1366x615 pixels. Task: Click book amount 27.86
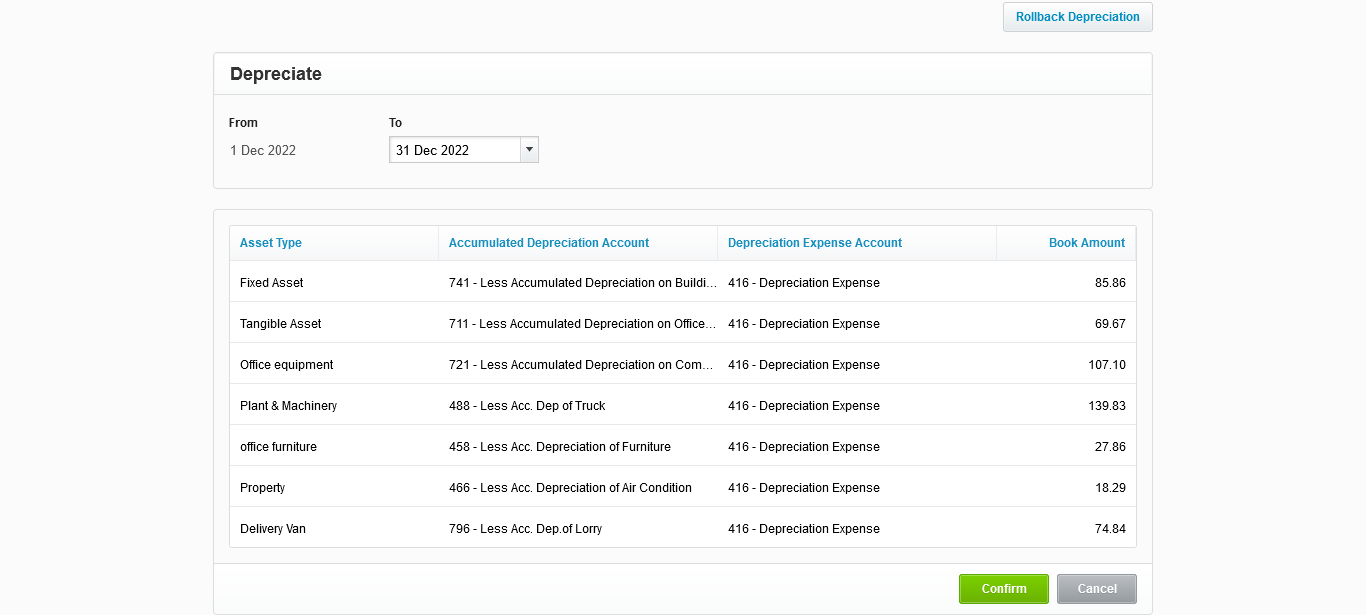(x=1110, y=447)
